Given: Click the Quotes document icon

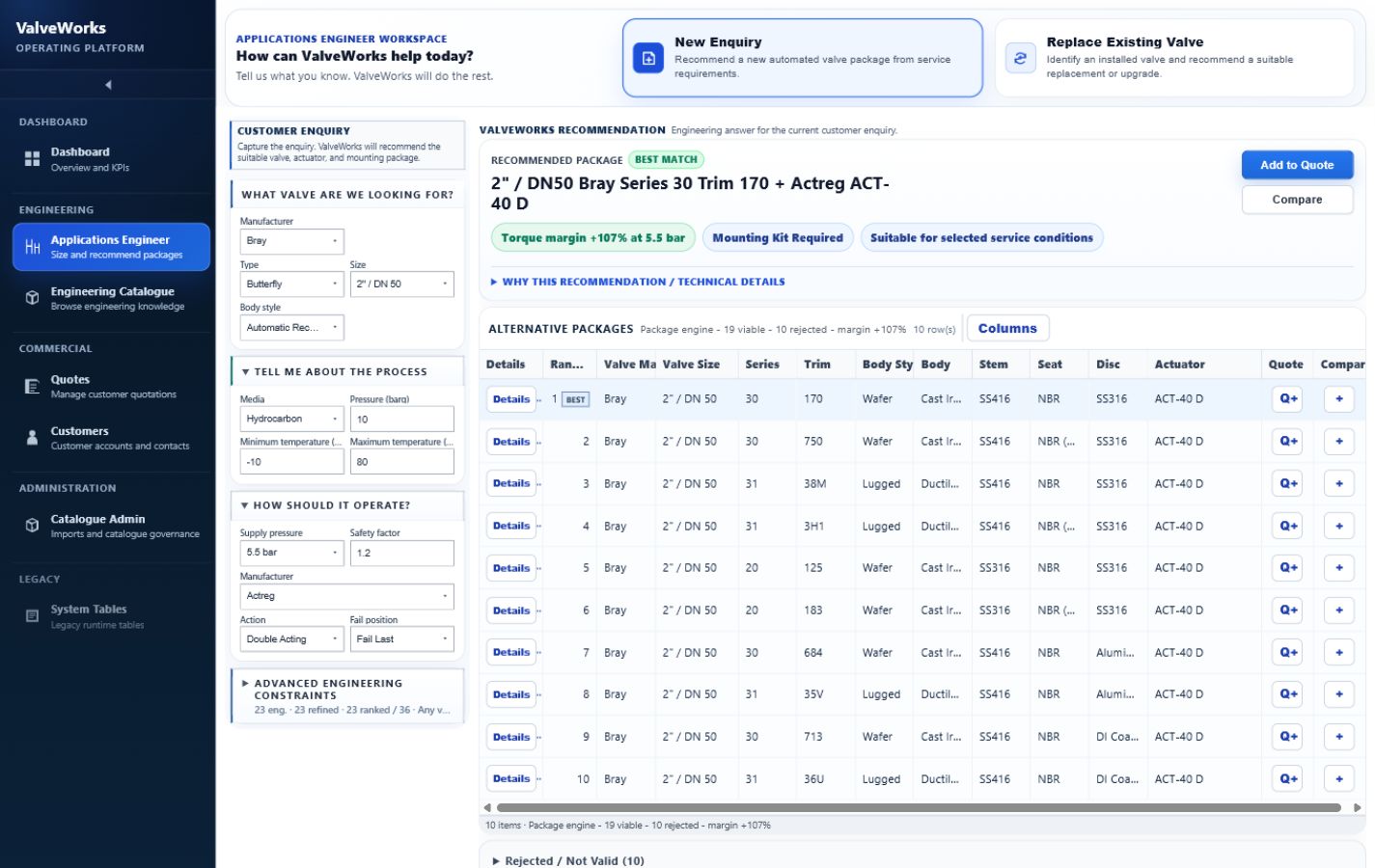Looking at the screenshot, I should (x=32, y=387).
